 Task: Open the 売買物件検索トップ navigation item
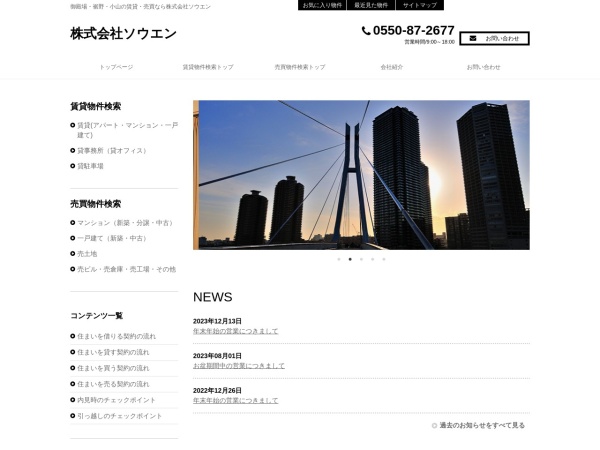(300, 67)
